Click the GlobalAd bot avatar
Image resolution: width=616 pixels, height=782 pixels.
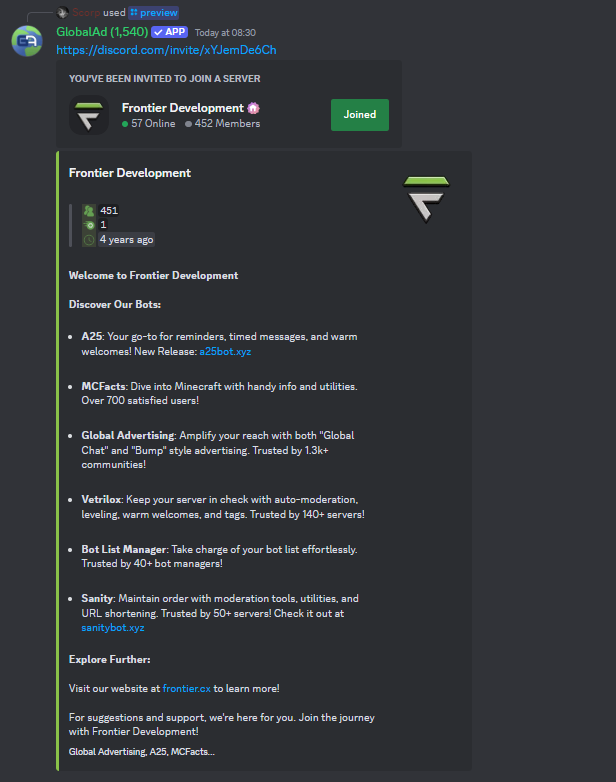click(27, 41)
